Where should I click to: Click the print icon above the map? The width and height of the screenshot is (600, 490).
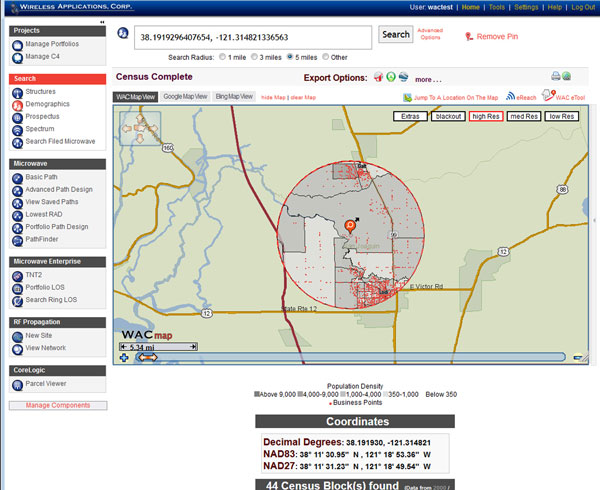[555, 76]
